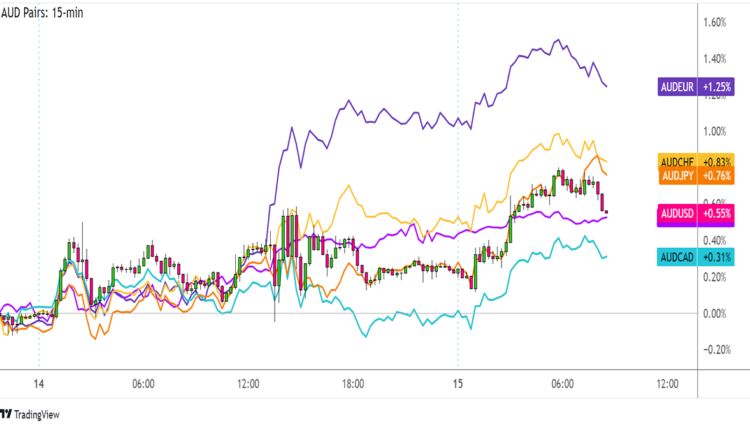Click the AUDJPY +0.76% value tag
Viewport: 750px width, 430px height.
tap(718, 175)
